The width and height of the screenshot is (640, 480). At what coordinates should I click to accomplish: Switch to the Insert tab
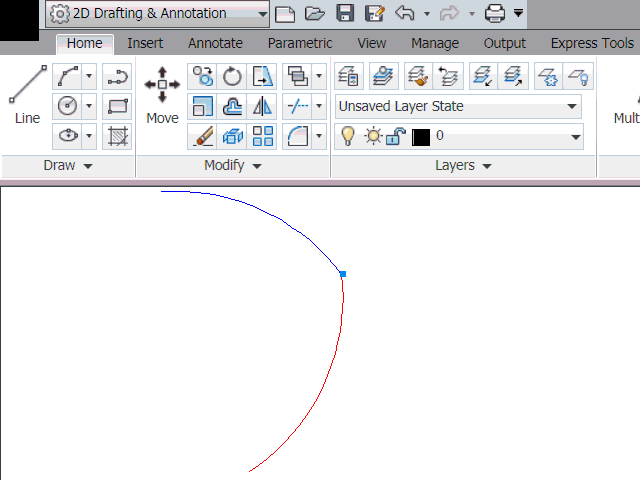[x=145, y=43]
